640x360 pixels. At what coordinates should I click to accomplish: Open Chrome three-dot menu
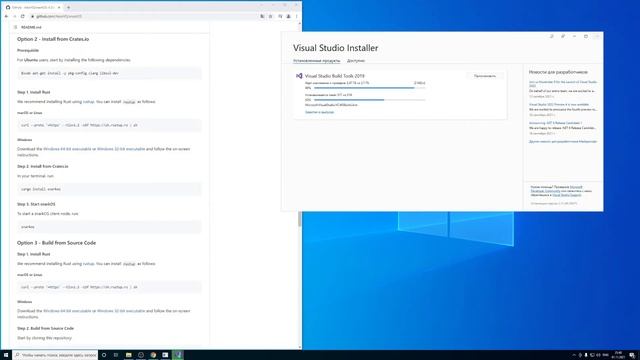click(x=296, y=16)
